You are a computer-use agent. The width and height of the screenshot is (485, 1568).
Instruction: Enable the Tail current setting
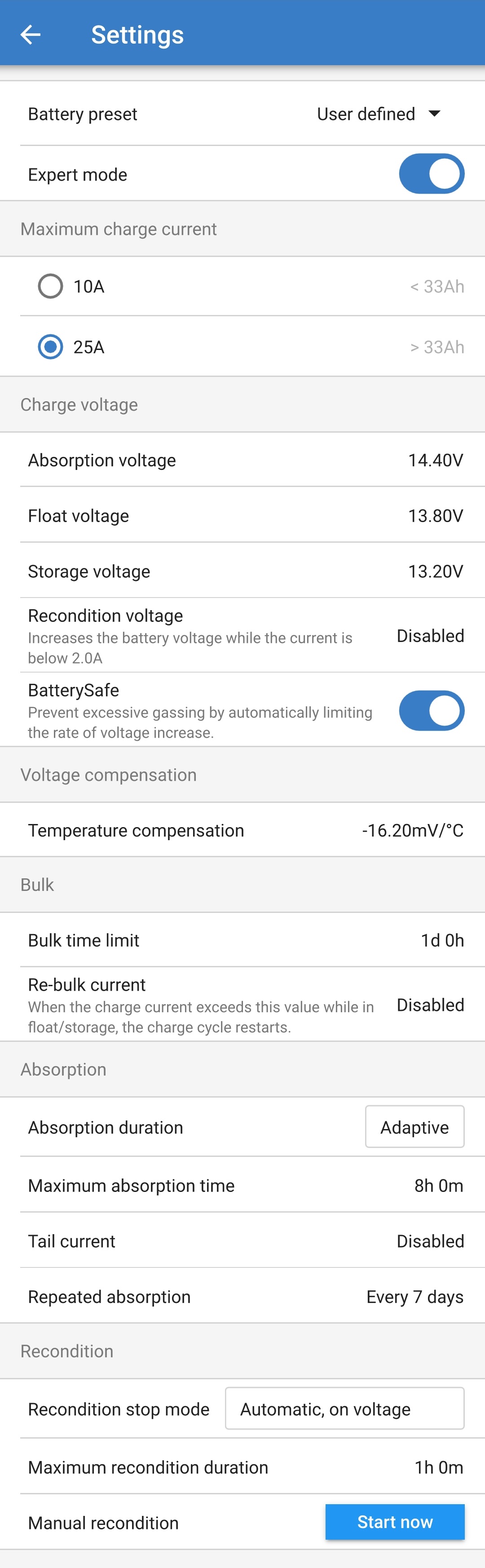coord(242,1240)
